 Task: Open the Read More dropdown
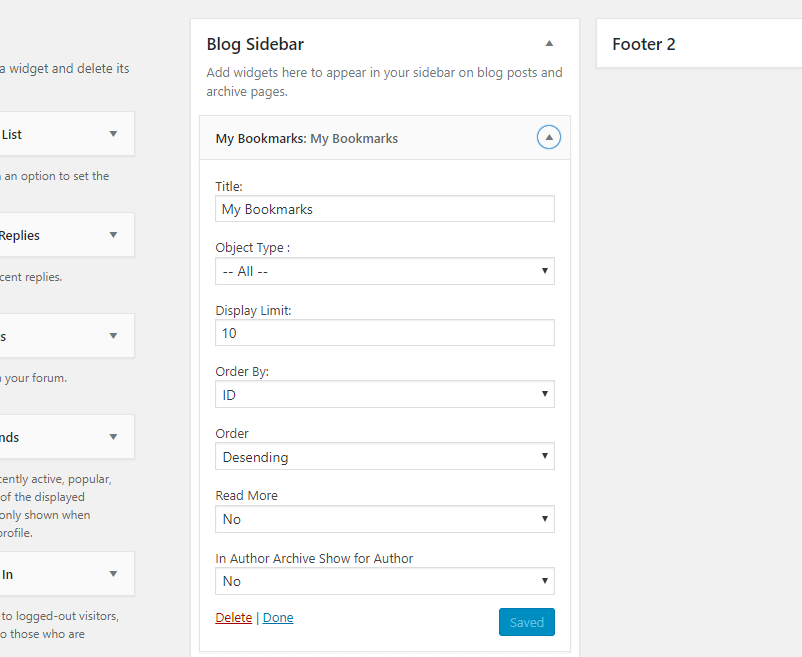[x=384, y=519]
